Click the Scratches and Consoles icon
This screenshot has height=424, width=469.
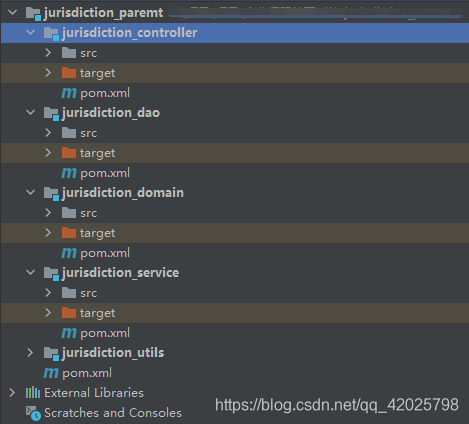pos(33,413)
